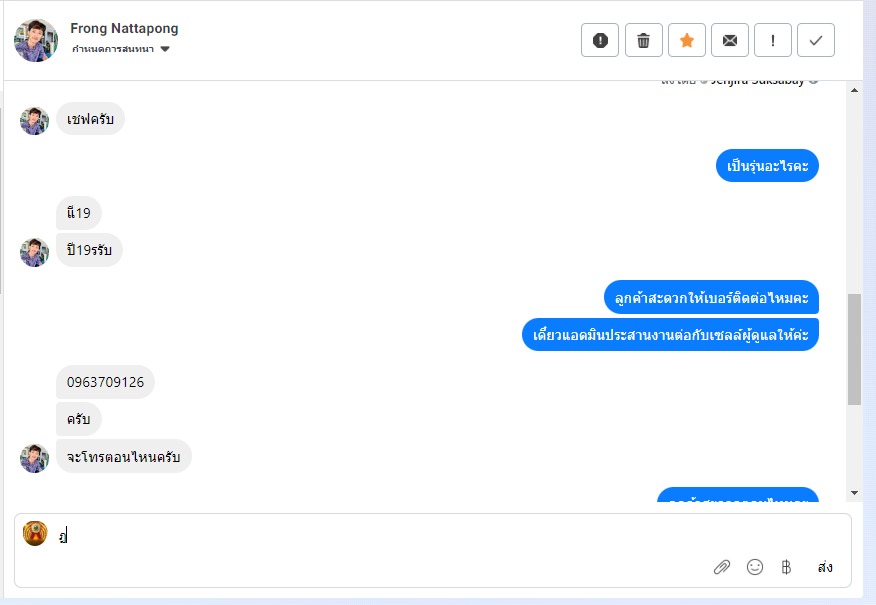Expand the dropdown arrow under Frong Nattapong
Viewport: 876px width, 605px height.
point(165,49)
